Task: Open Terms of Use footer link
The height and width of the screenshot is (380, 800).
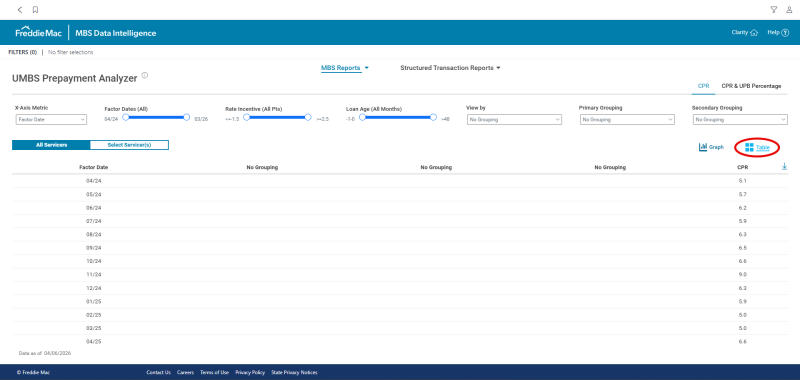Action: click(x=214, y=372)
